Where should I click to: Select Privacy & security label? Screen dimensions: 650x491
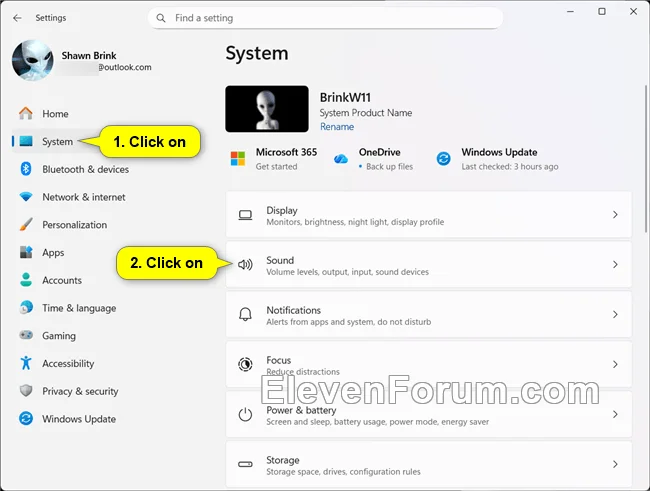(80, 391)
